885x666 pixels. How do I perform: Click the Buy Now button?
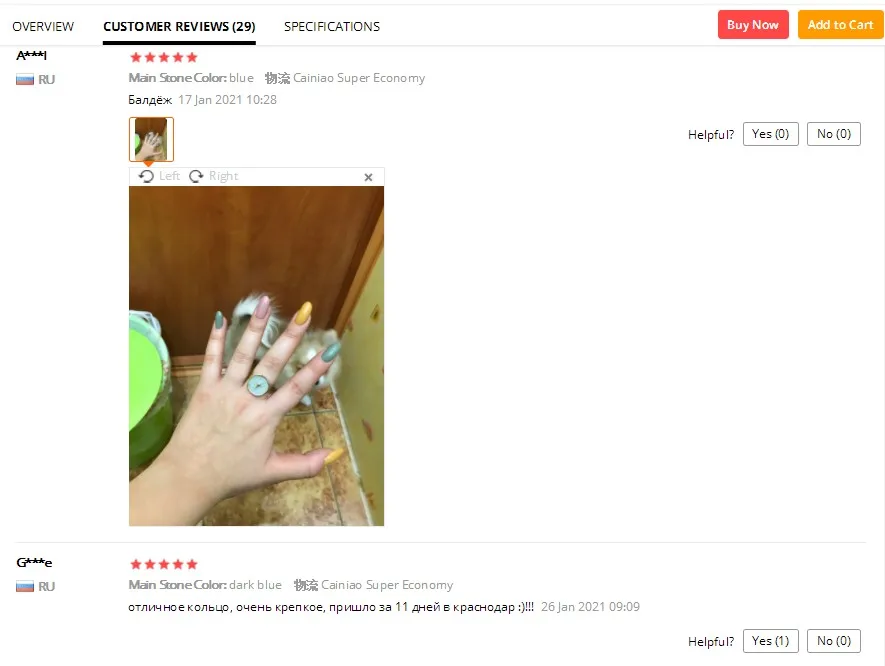point(753,25)
